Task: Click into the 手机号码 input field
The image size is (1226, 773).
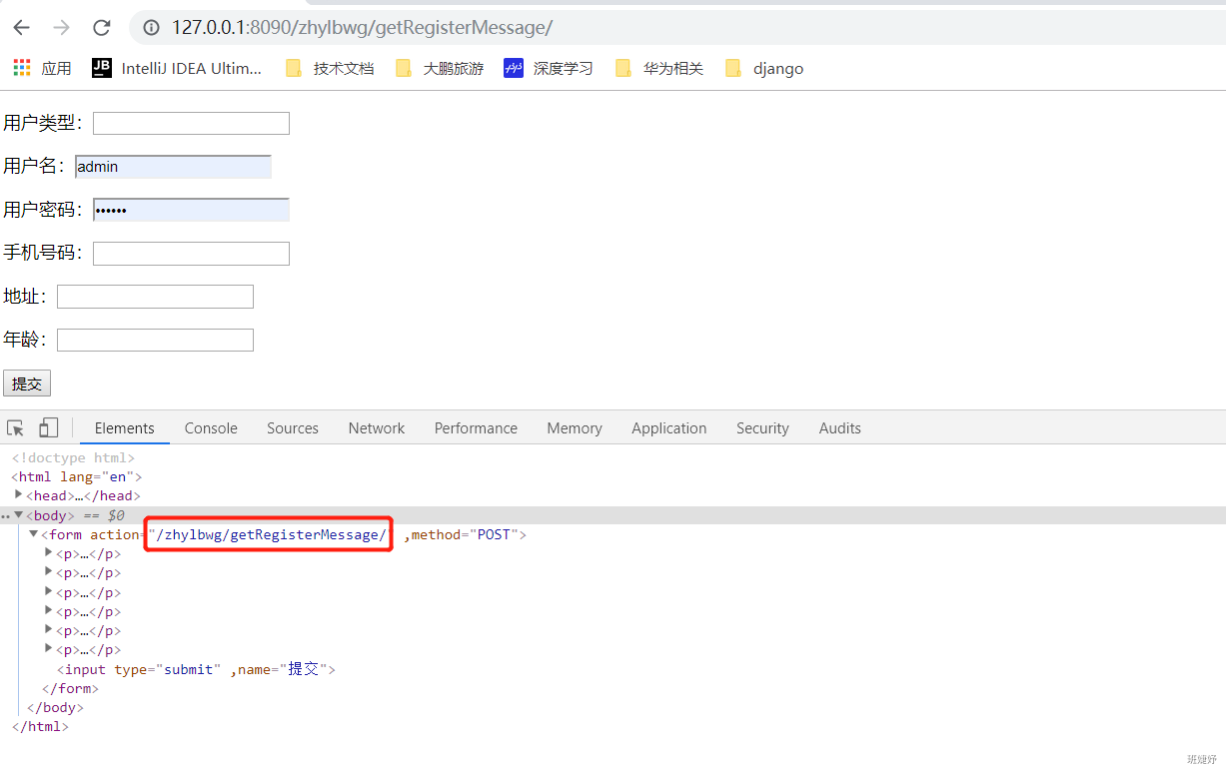Action: coord(191,253)
